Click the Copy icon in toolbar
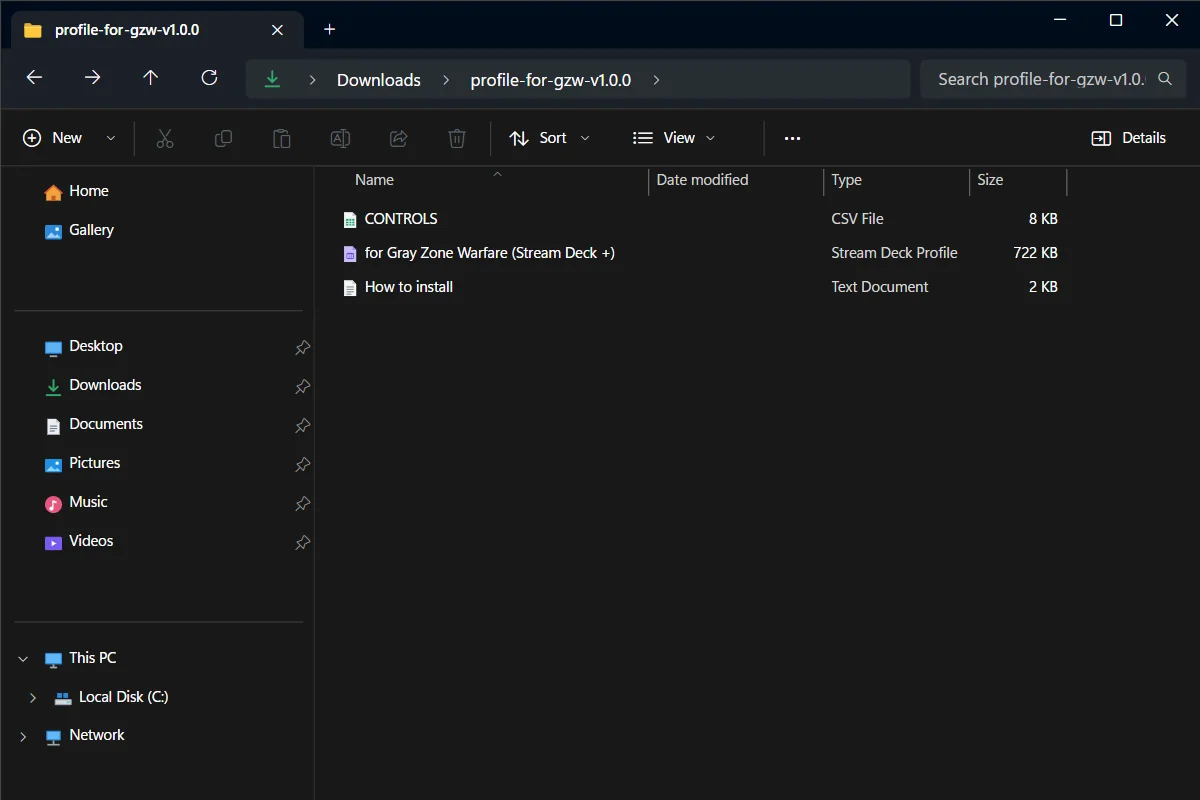 coord(223,138)
